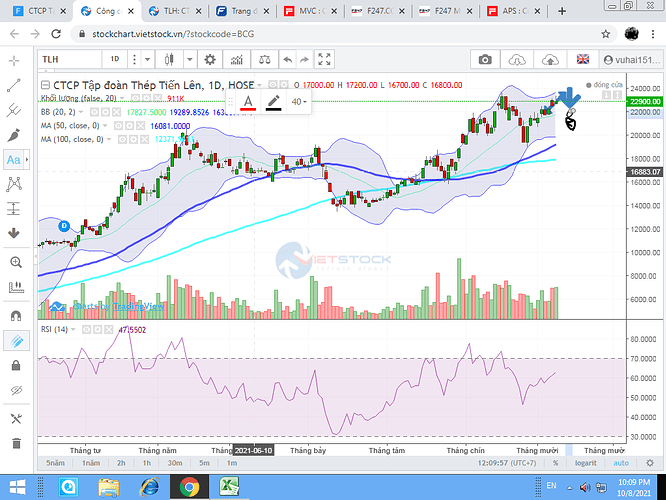Open the vuhai151 user account menu
Viewport: 666px width, 500px height.
coord(632,60)
